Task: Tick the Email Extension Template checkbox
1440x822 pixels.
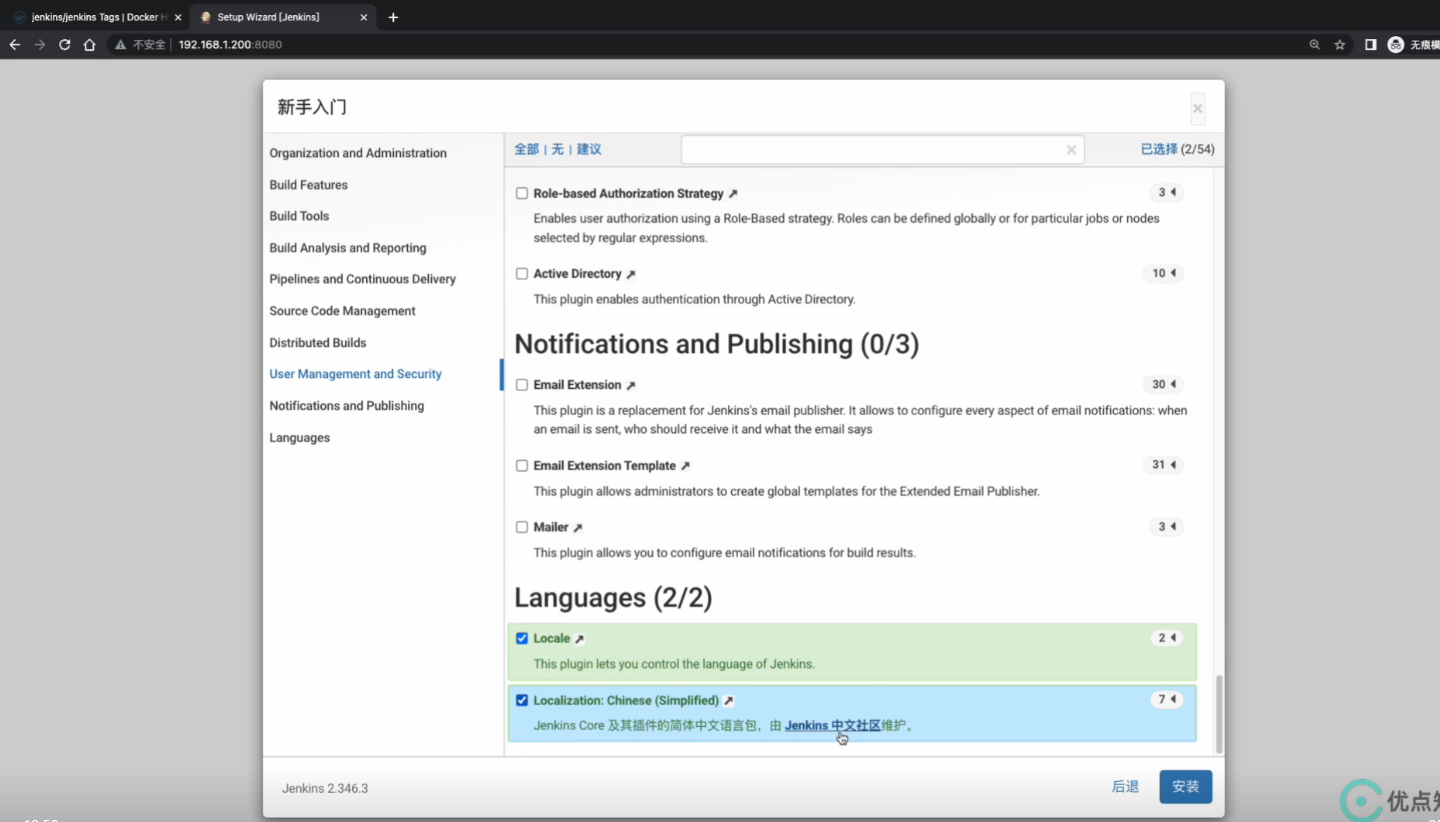Action: pyautogui.click(x=522, y=466)
